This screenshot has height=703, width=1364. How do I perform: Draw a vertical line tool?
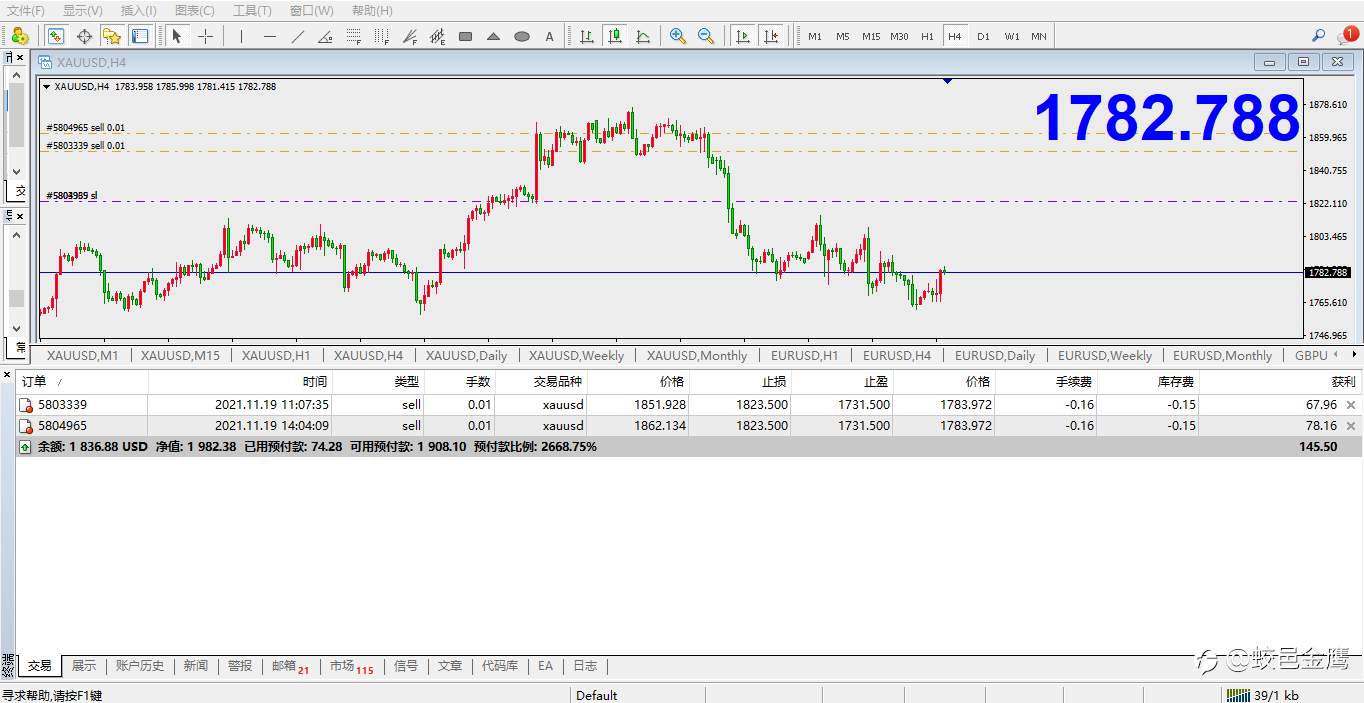(x=241, y=36)
